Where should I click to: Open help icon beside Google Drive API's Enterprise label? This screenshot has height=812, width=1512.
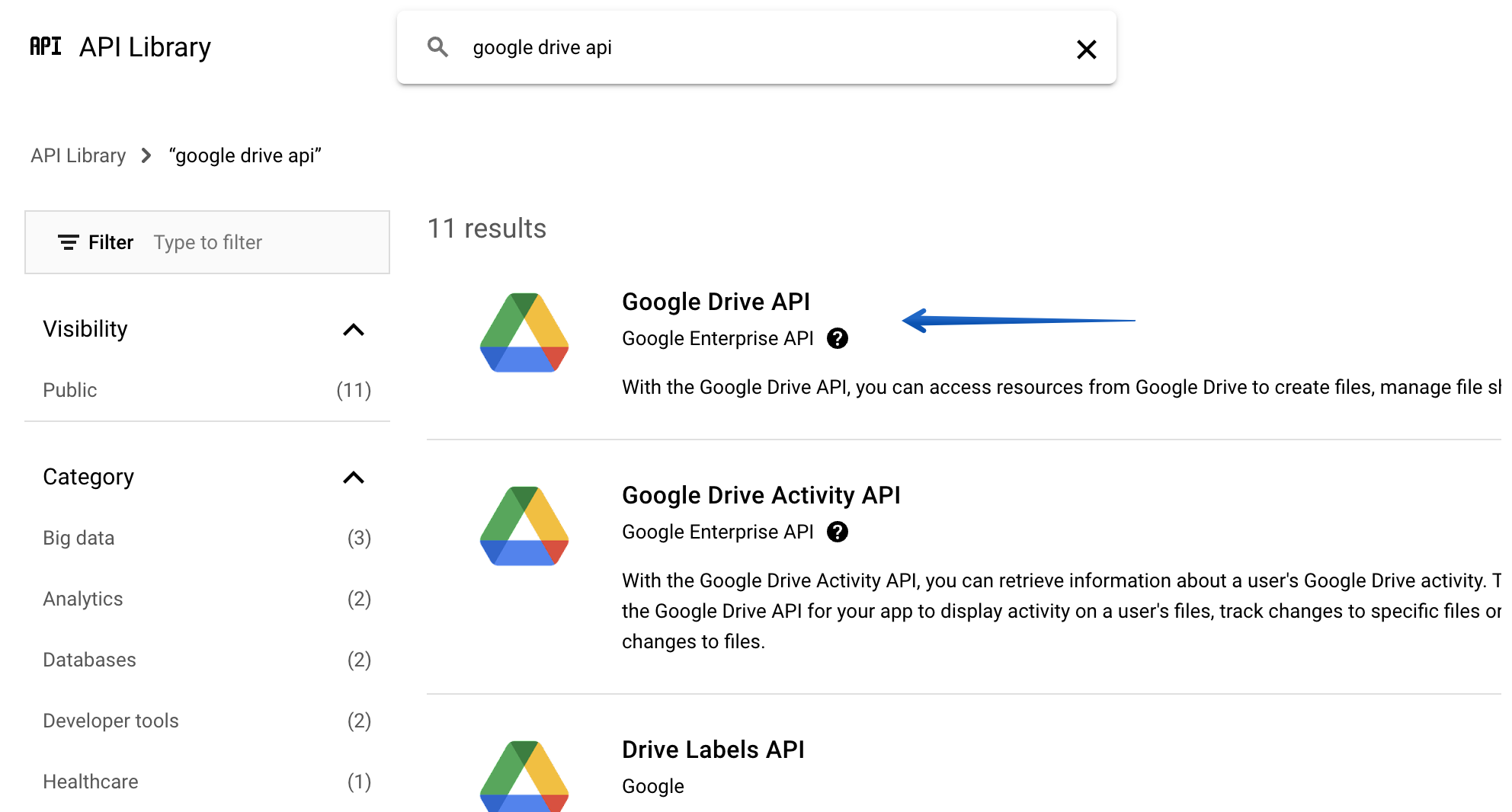tap(838, 338)
